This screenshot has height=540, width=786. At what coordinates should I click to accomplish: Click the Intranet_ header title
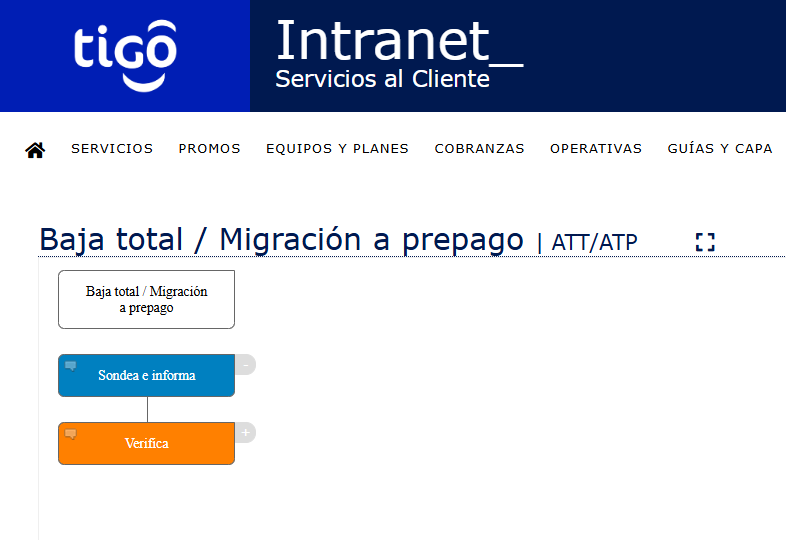click(400, 41)
